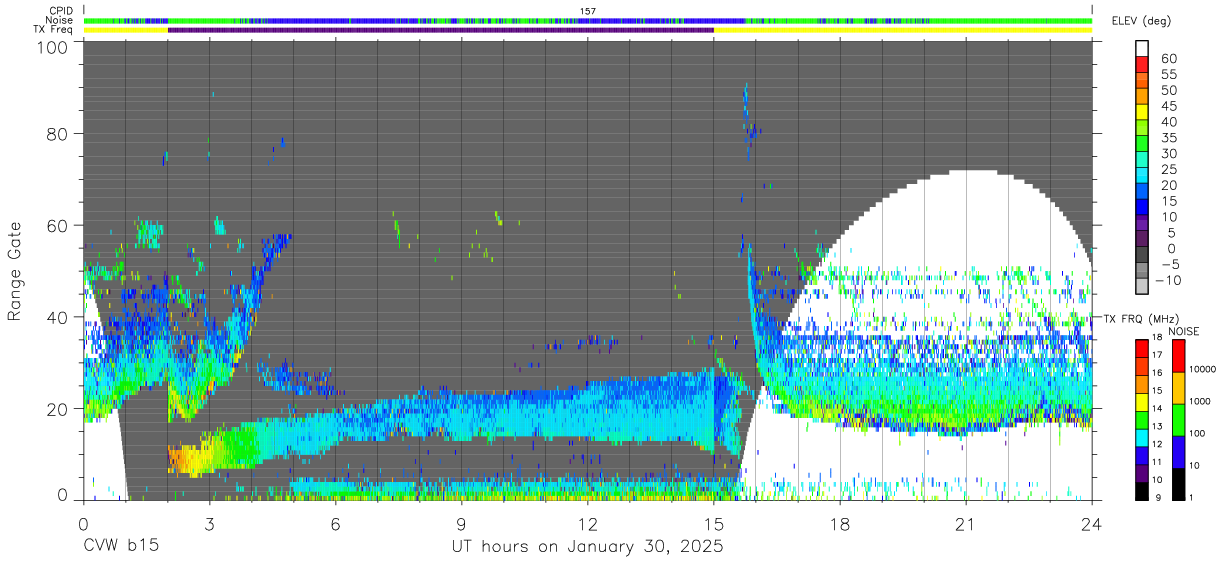Click elevation scale value 25

click(x=1168, y=169)
